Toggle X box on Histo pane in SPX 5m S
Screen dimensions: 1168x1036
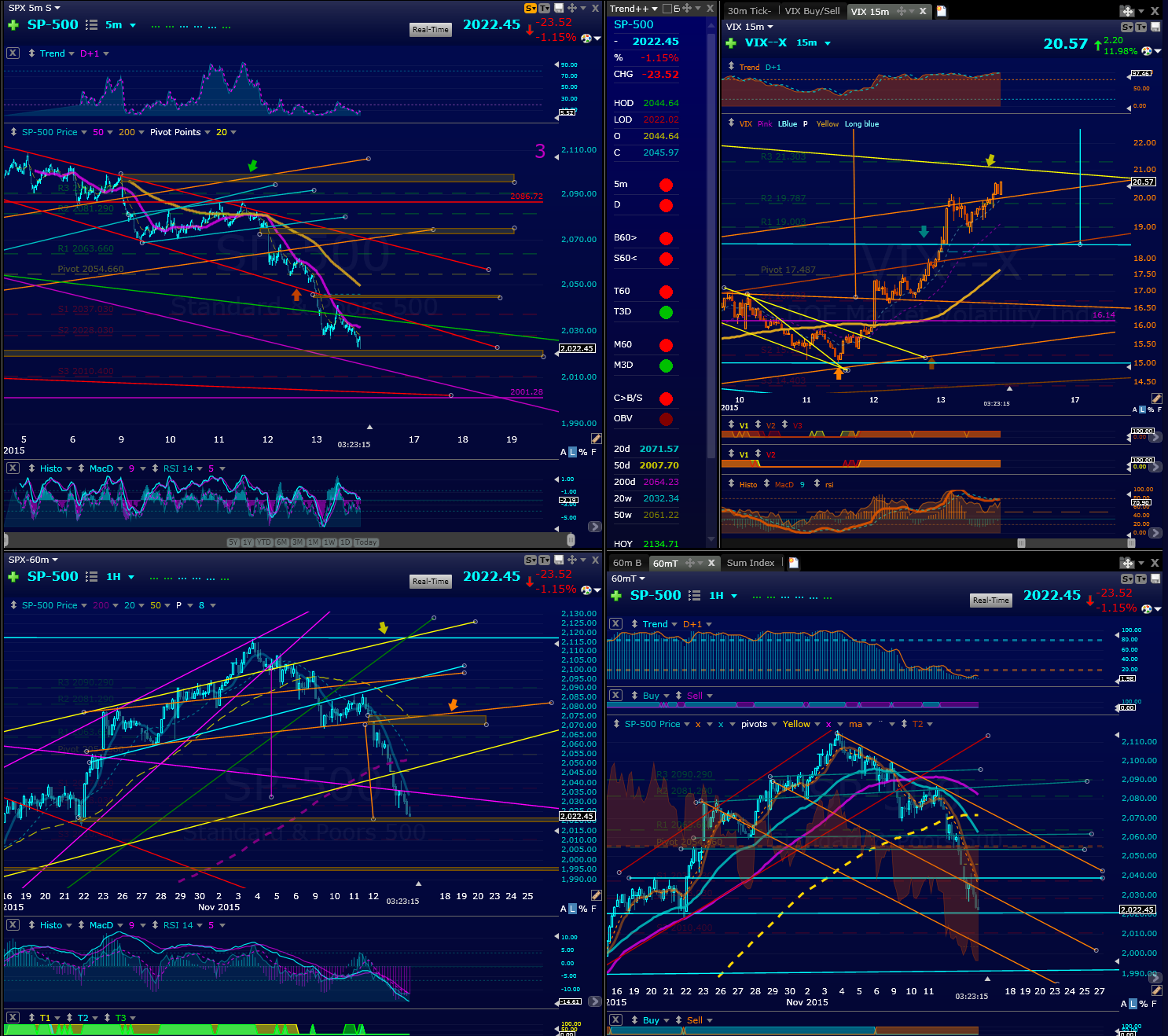tap(13, 468)
